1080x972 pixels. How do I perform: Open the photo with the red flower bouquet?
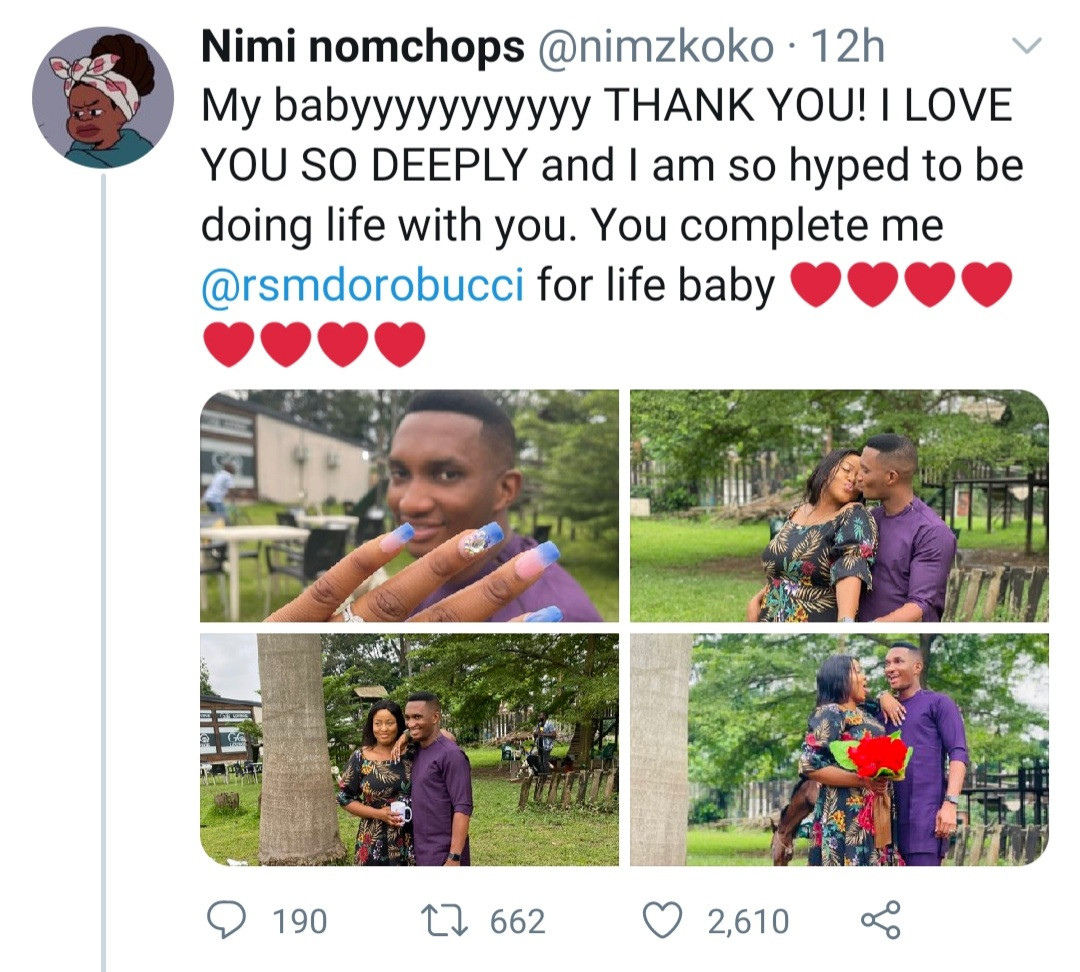tap(840, 749)
